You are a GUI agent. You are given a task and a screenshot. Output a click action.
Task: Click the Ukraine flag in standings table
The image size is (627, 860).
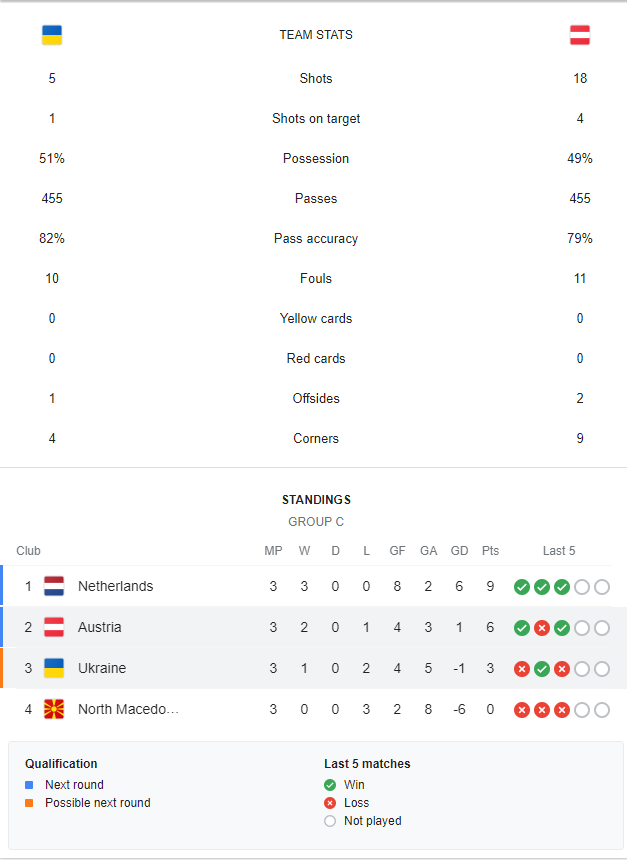54,668
